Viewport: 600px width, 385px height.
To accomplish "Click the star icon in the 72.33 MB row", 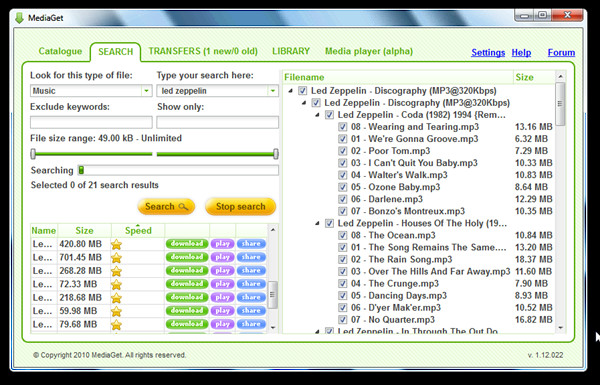I will [x=116, y=284].
